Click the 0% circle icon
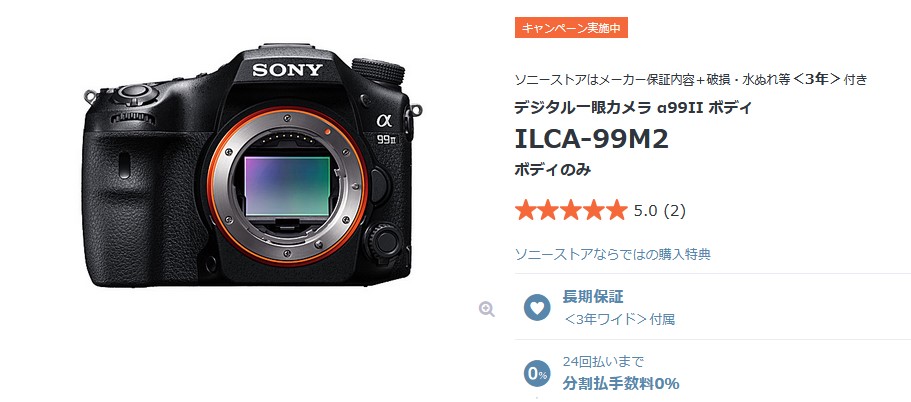This screenshot has height=402, width=911. 537,374
